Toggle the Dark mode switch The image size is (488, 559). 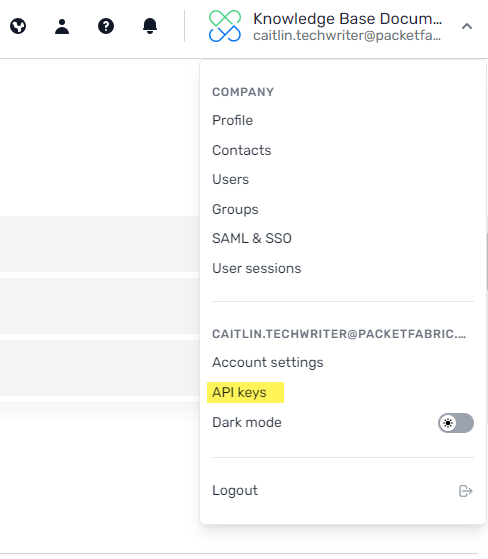point(456,423)
